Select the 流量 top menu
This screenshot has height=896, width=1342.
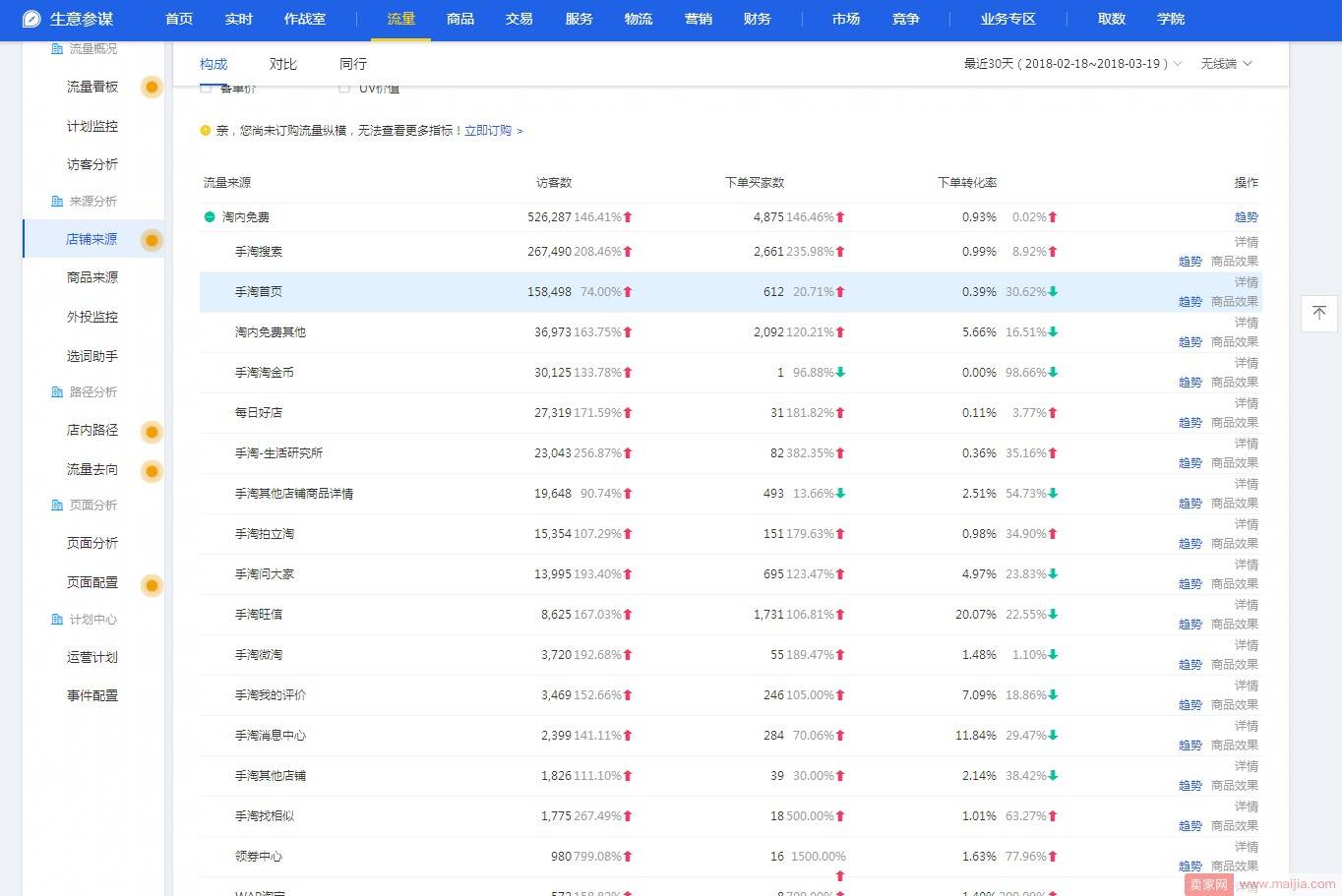(401, 19)
